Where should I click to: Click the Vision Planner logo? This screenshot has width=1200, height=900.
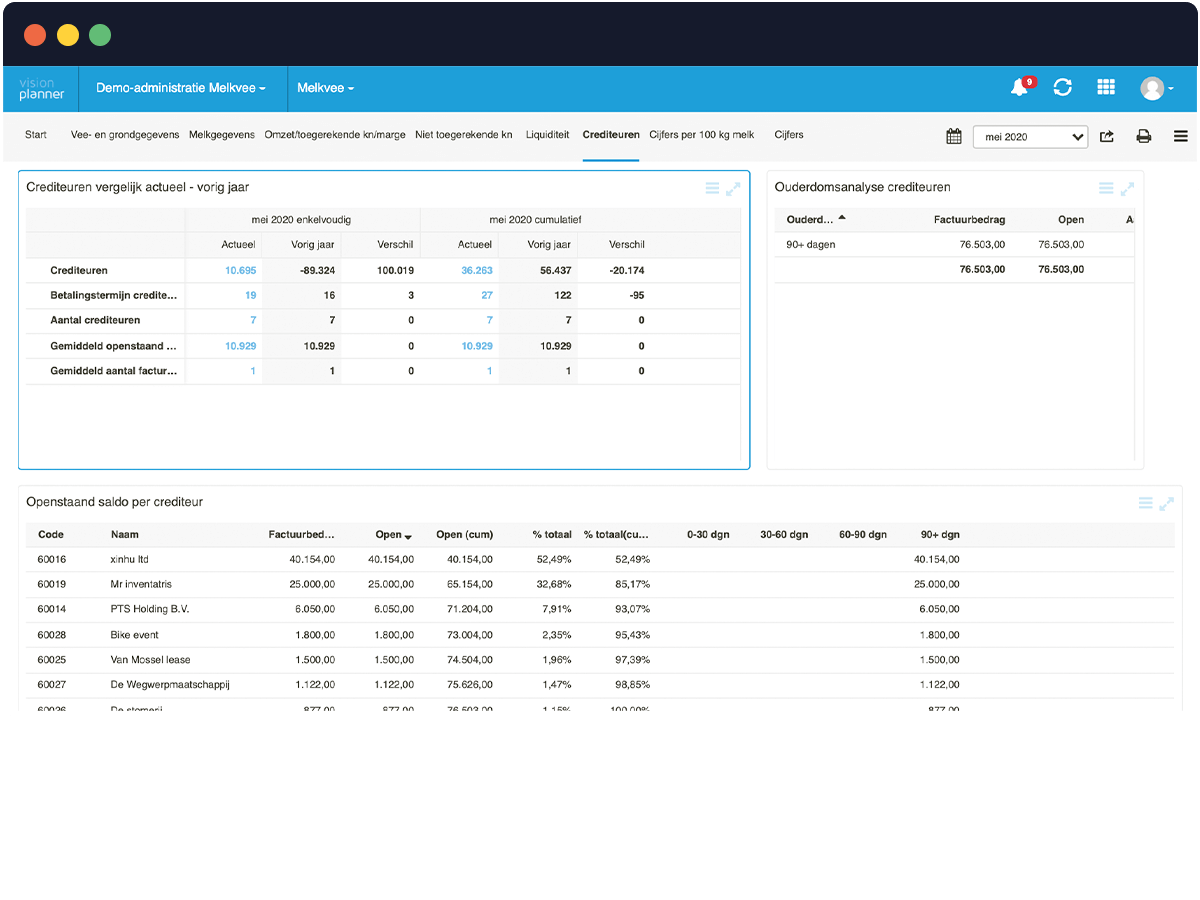click(x=41, y=88)
